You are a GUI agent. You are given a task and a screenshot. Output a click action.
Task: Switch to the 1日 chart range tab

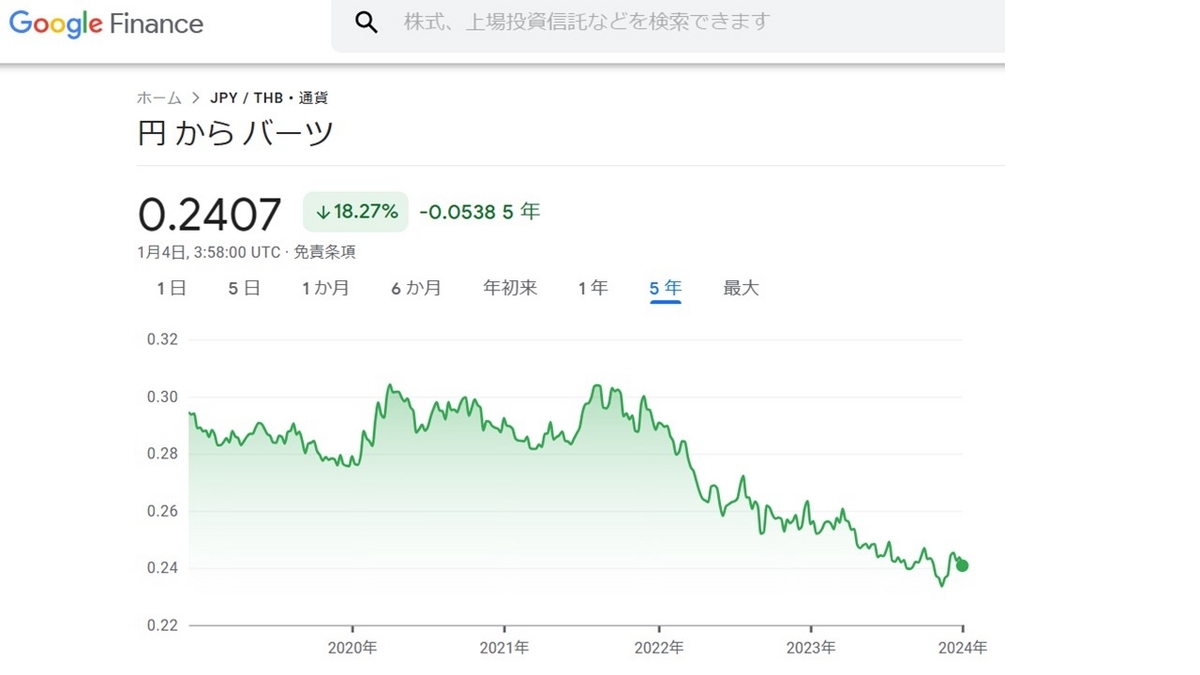click(170, 288)
